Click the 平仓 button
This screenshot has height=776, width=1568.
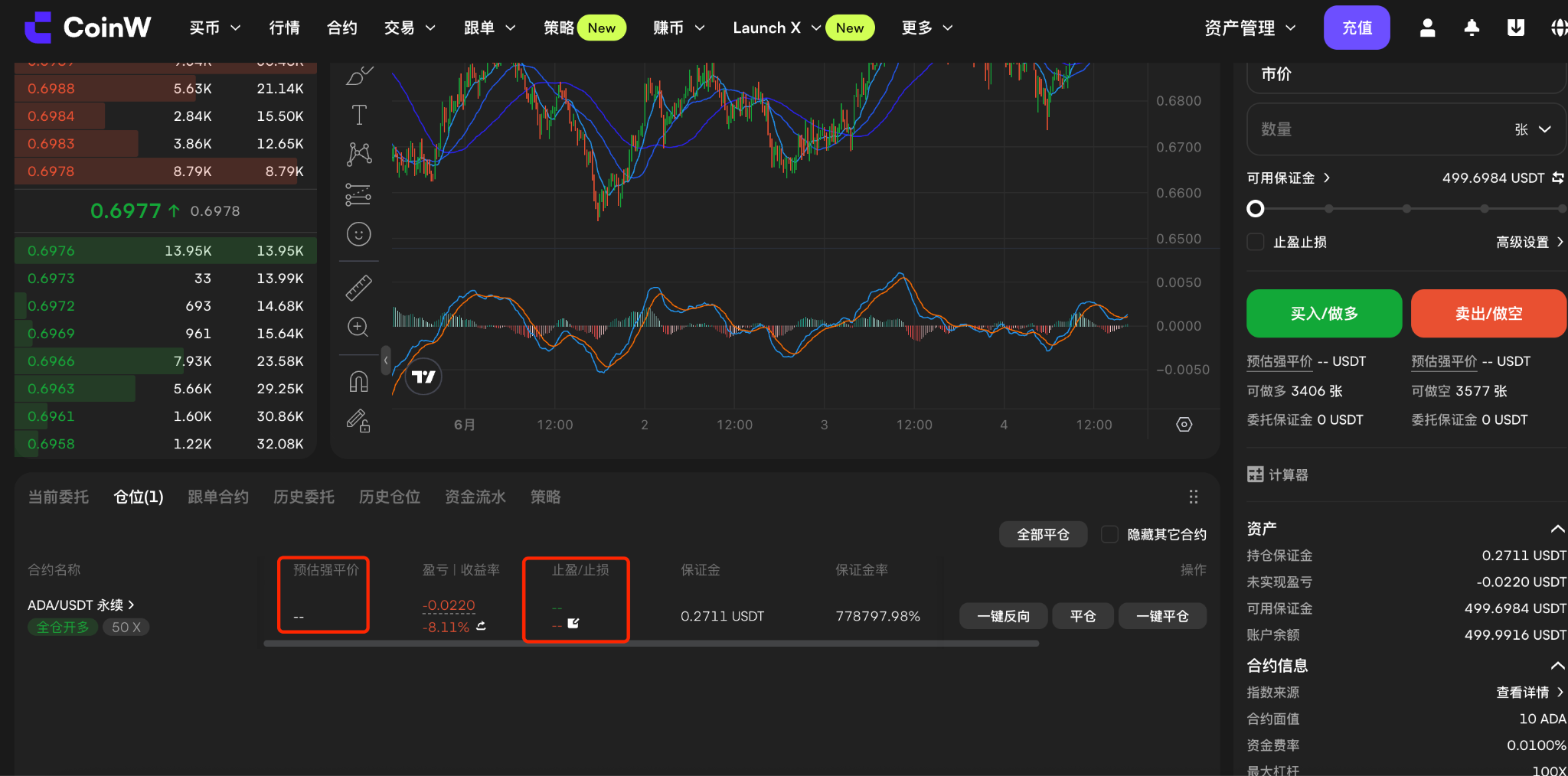coord(1083,616)
